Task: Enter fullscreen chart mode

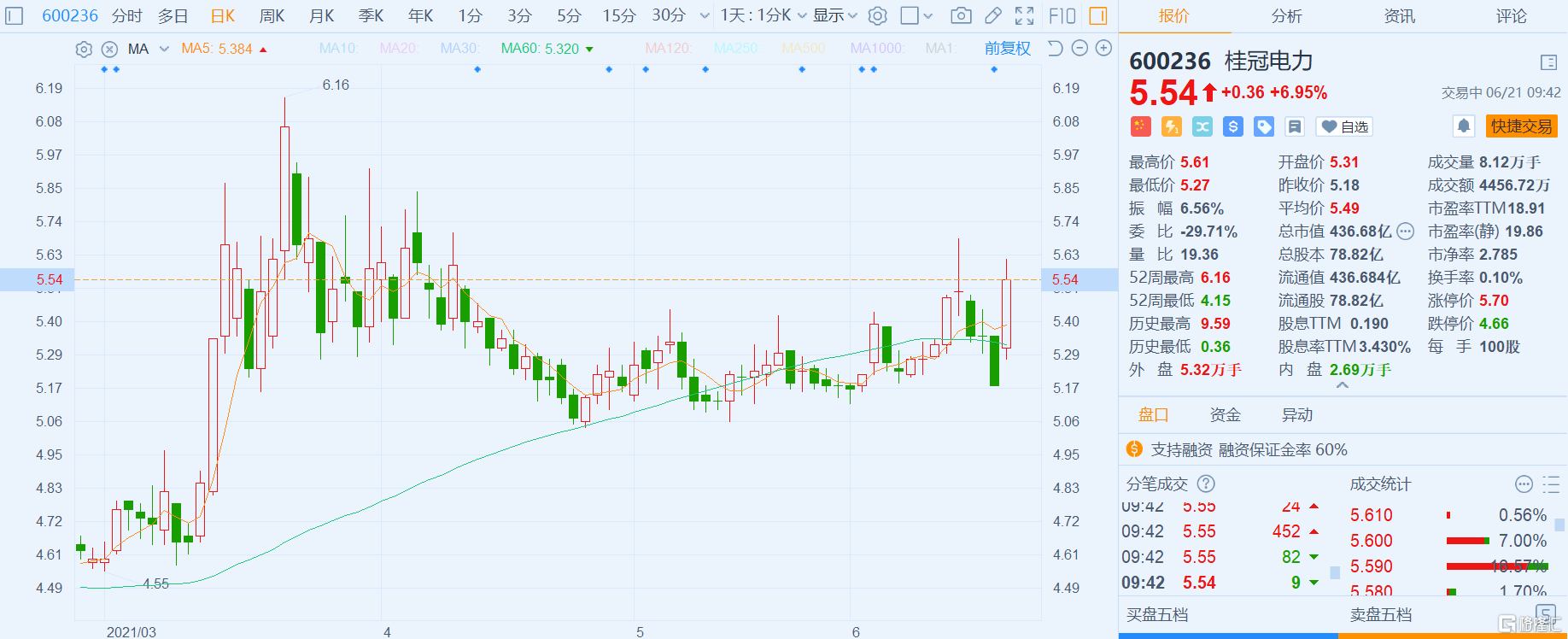Action: [1024, 15]
